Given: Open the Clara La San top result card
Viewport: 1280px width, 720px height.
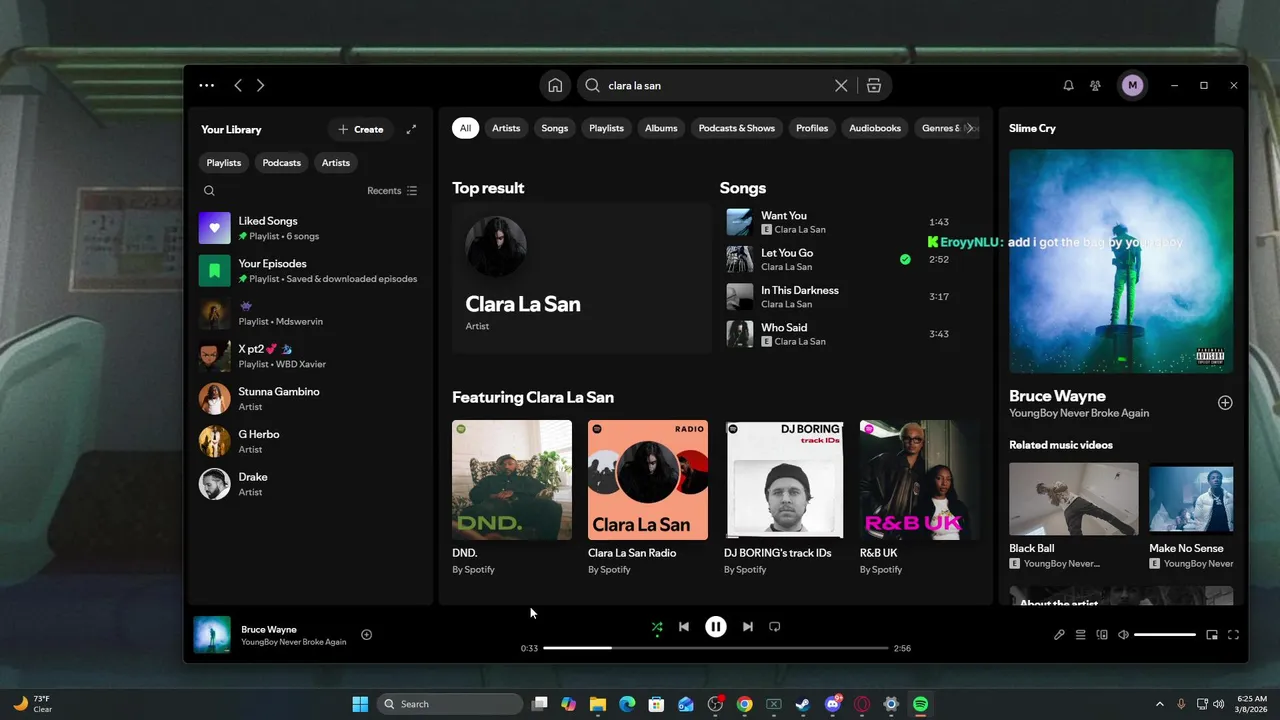Looking at the screenshot, I should pyautogui.click(x=581, y=279).
